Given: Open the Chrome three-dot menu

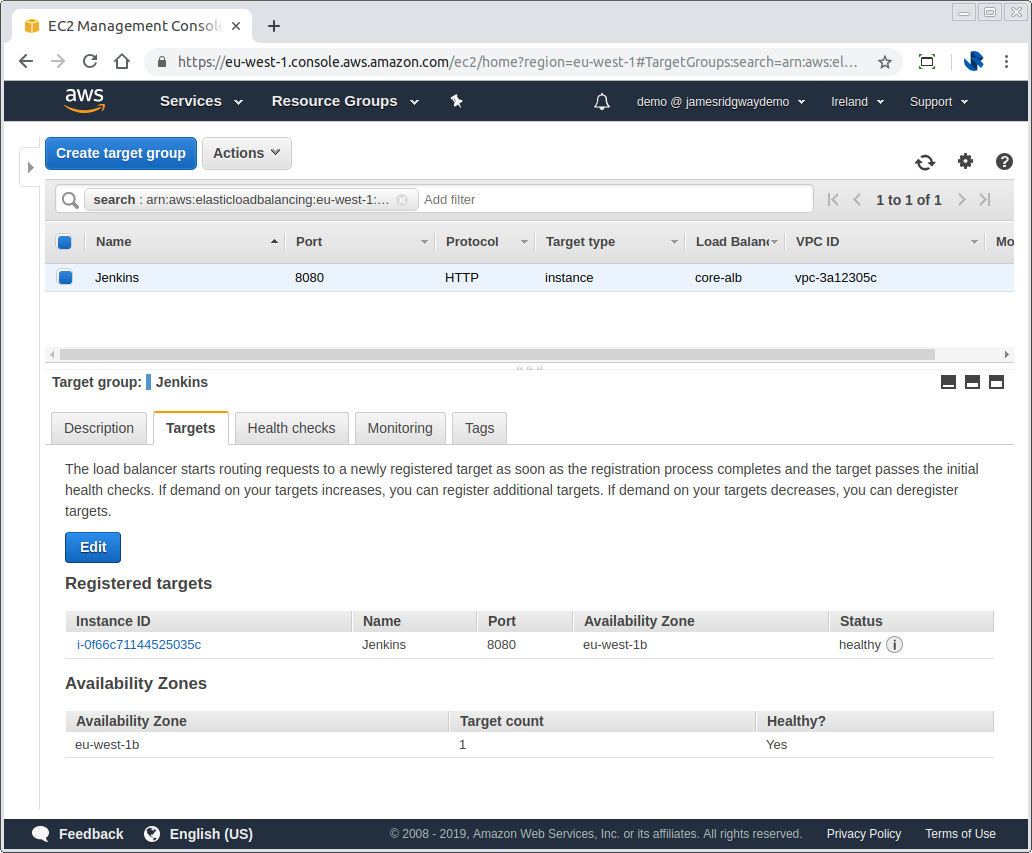Looking at the screenshot, I should point(1006,61).
